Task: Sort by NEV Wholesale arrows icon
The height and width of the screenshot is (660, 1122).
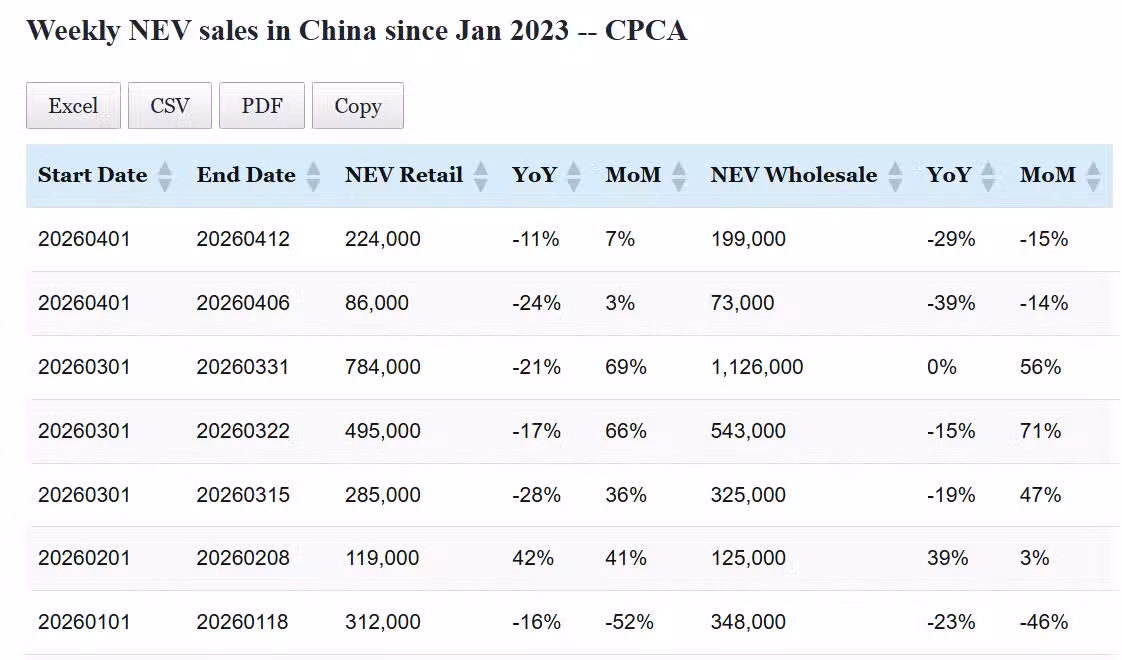Action: [895, 176]
